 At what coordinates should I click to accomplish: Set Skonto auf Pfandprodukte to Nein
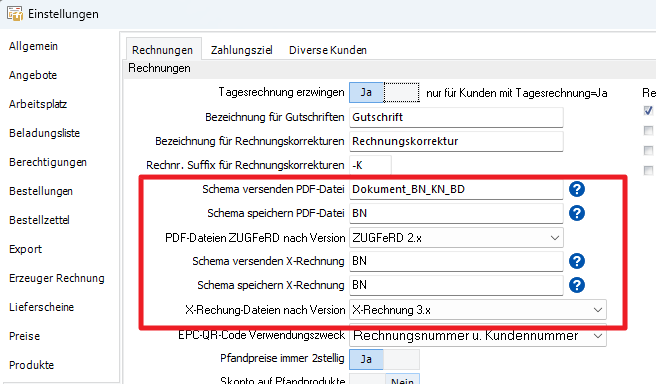[402, 380]
